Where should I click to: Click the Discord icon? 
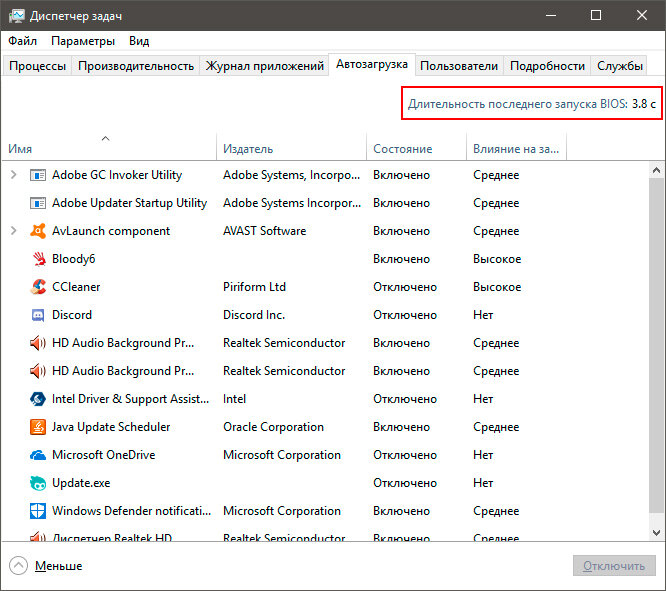tap(38, 315)
